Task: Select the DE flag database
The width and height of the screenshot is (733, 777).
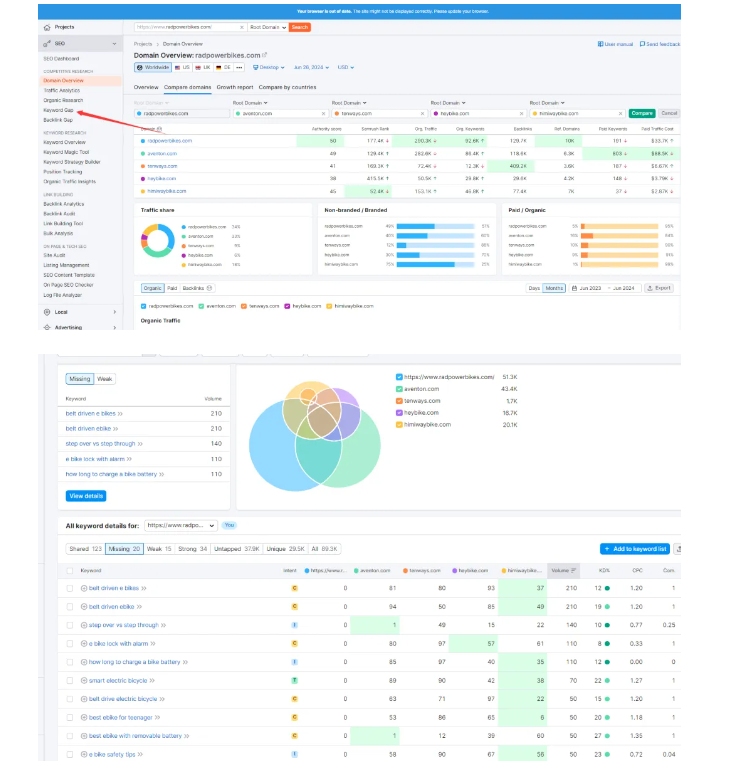Action: [x=223, y=67]
